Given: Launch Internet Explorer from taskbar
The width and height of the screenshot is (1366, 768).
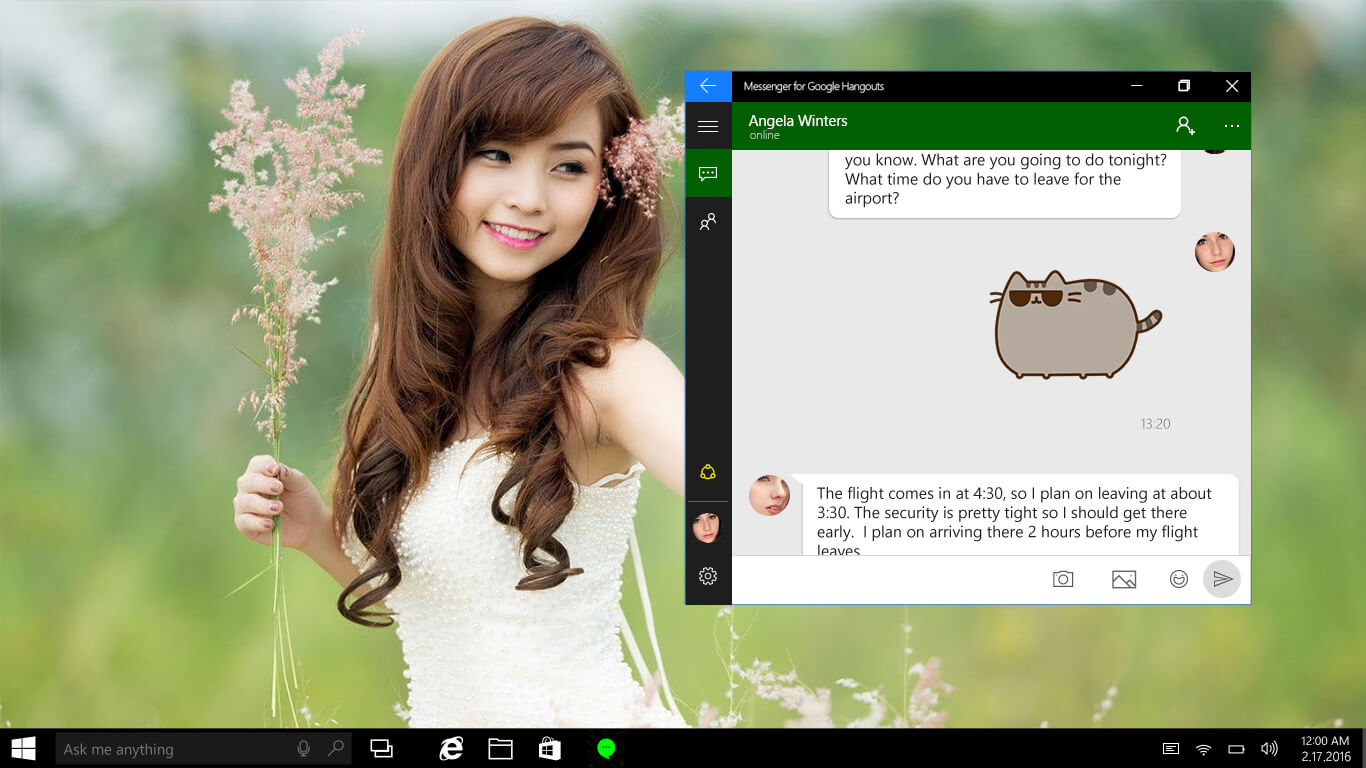Looking at the screenshot, I should tap(452, 748).
